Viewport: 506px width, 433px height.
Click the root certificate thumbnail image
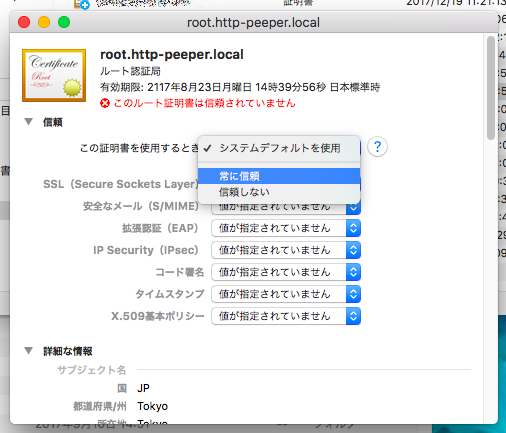[x=54, y=75]
